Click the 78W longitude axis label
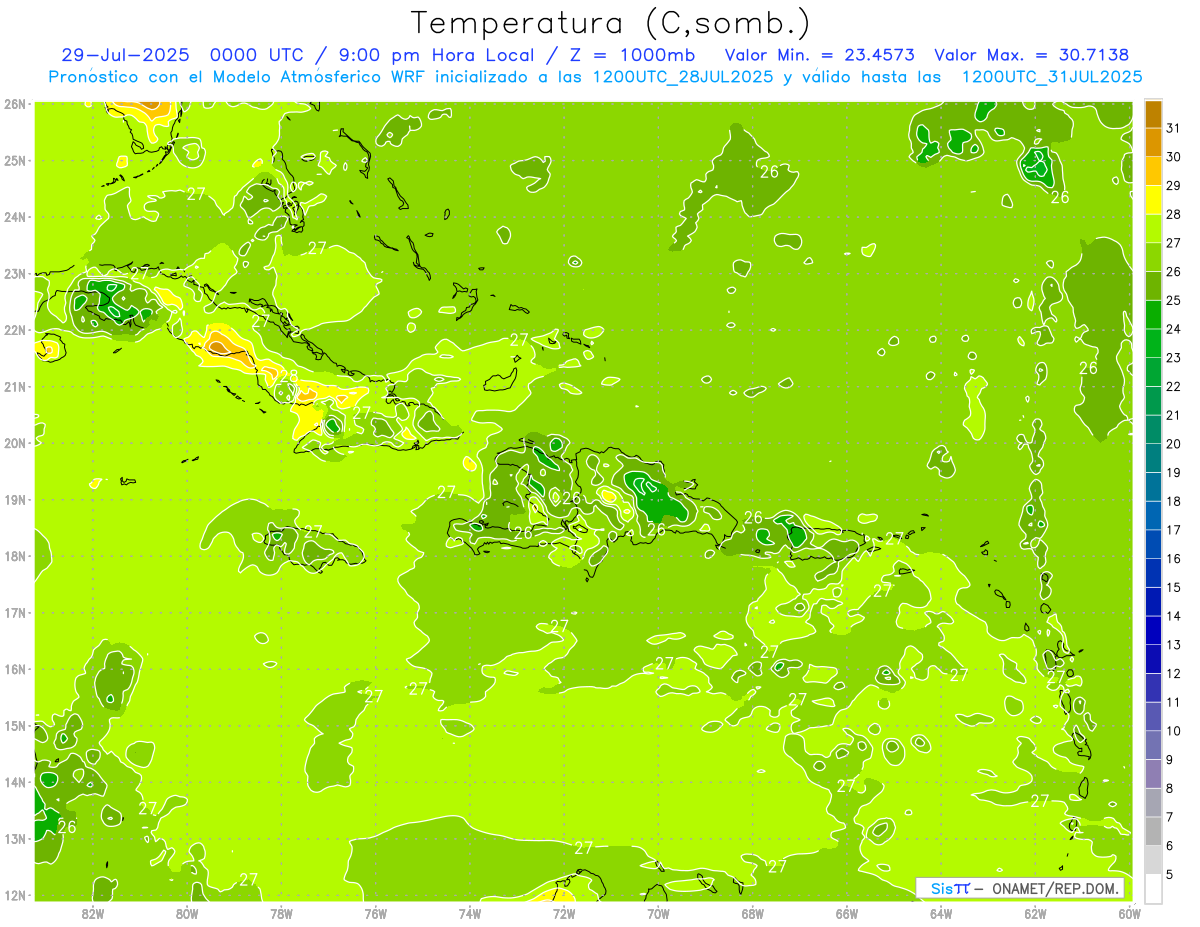The image size is (1200, 927). [x=281, y=913]
